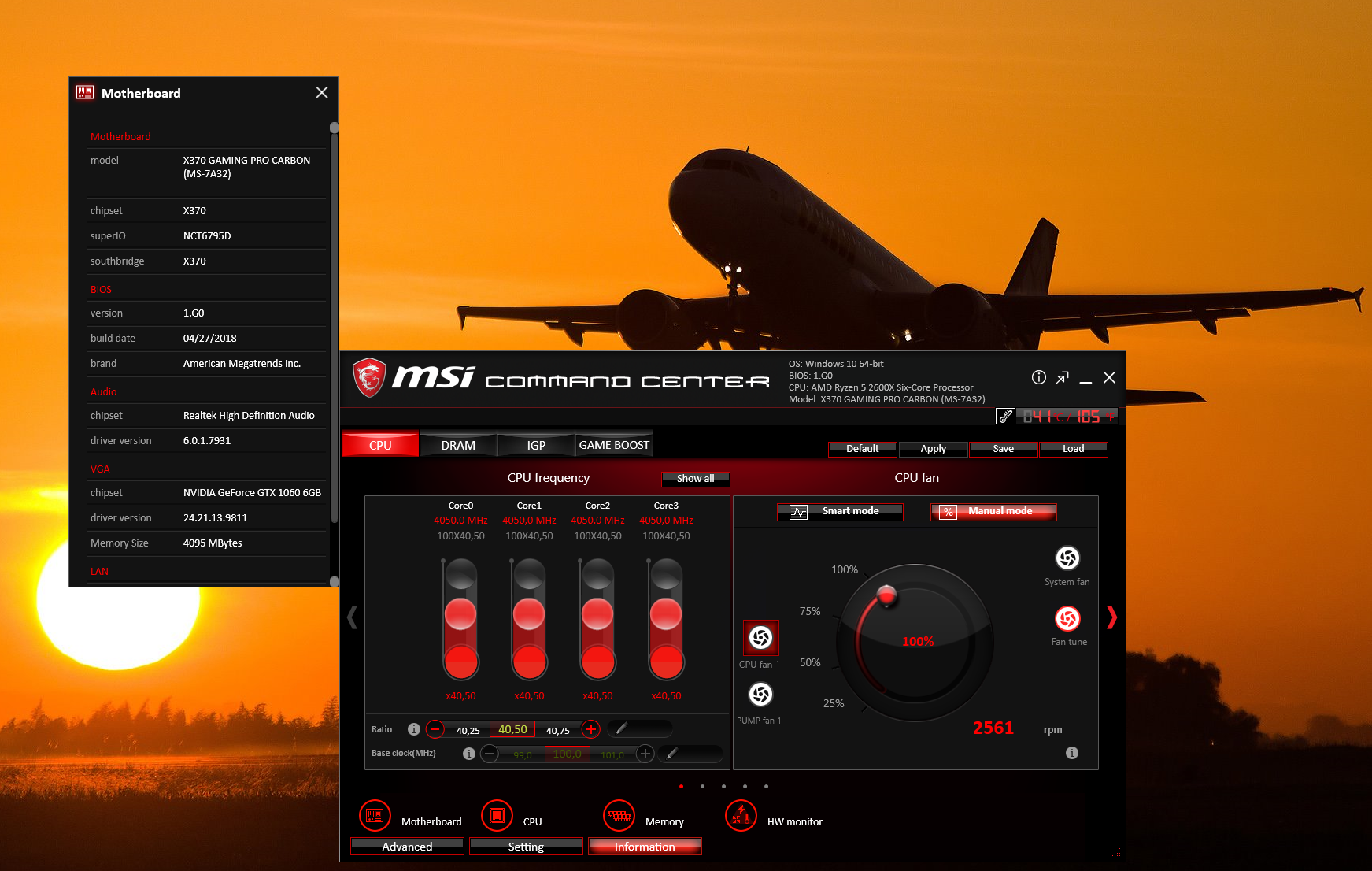Screen dimensions: 1372x871
Task: Click the Apply button
Action: point(934,449)
